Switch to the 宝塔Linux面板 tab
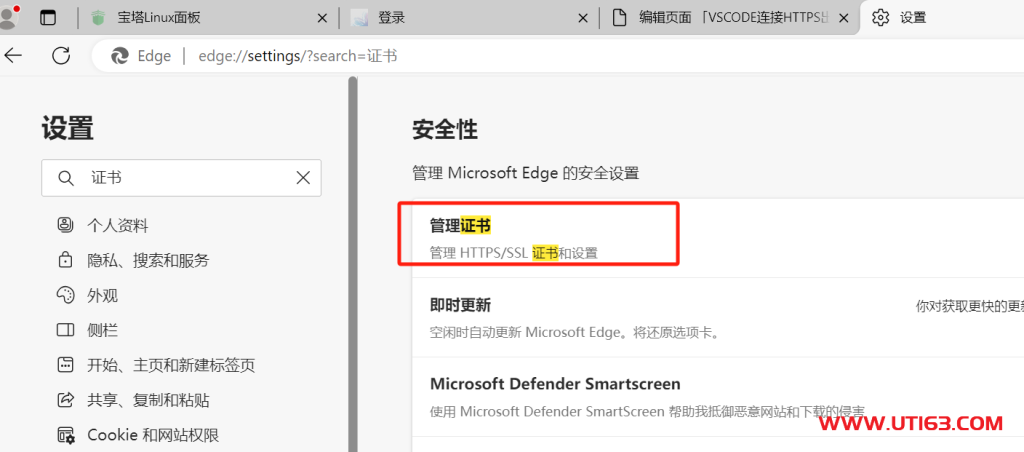The height and width of the screenshot is (452, 1024). [x=209, y=18]
